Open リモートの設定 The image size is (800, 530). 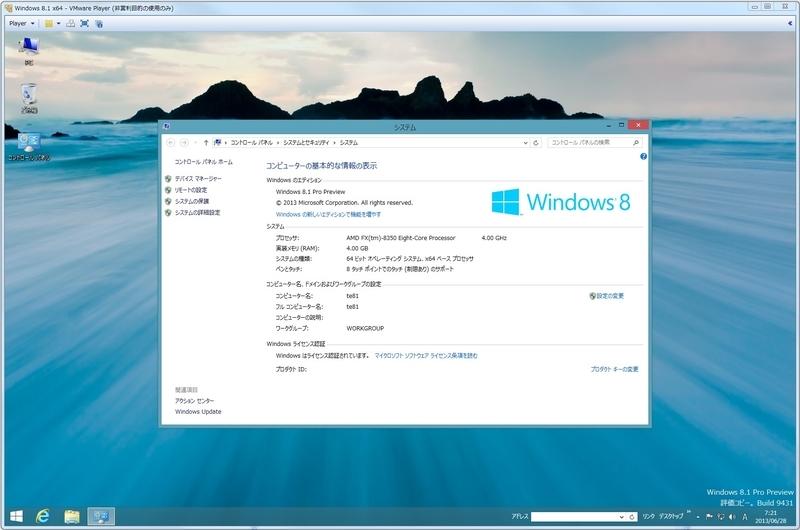point(191,190)
